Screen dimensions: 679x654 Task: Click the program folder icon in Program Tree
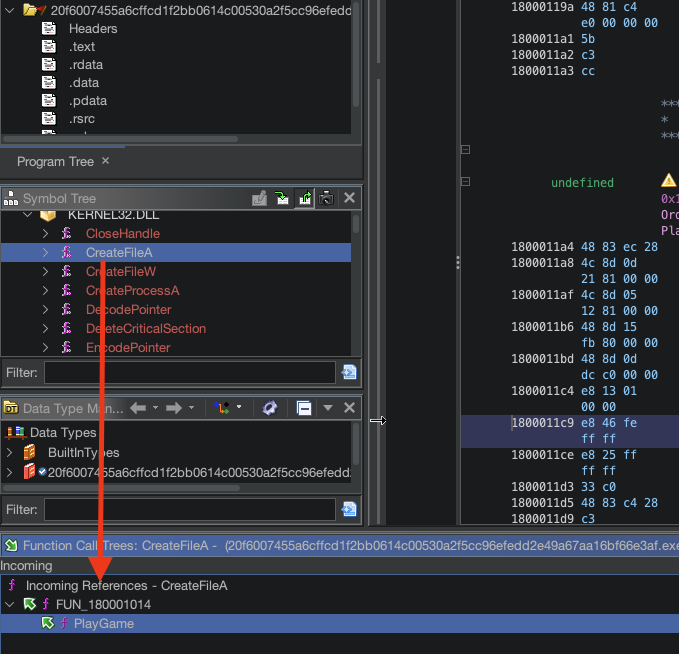coord(33,9)
